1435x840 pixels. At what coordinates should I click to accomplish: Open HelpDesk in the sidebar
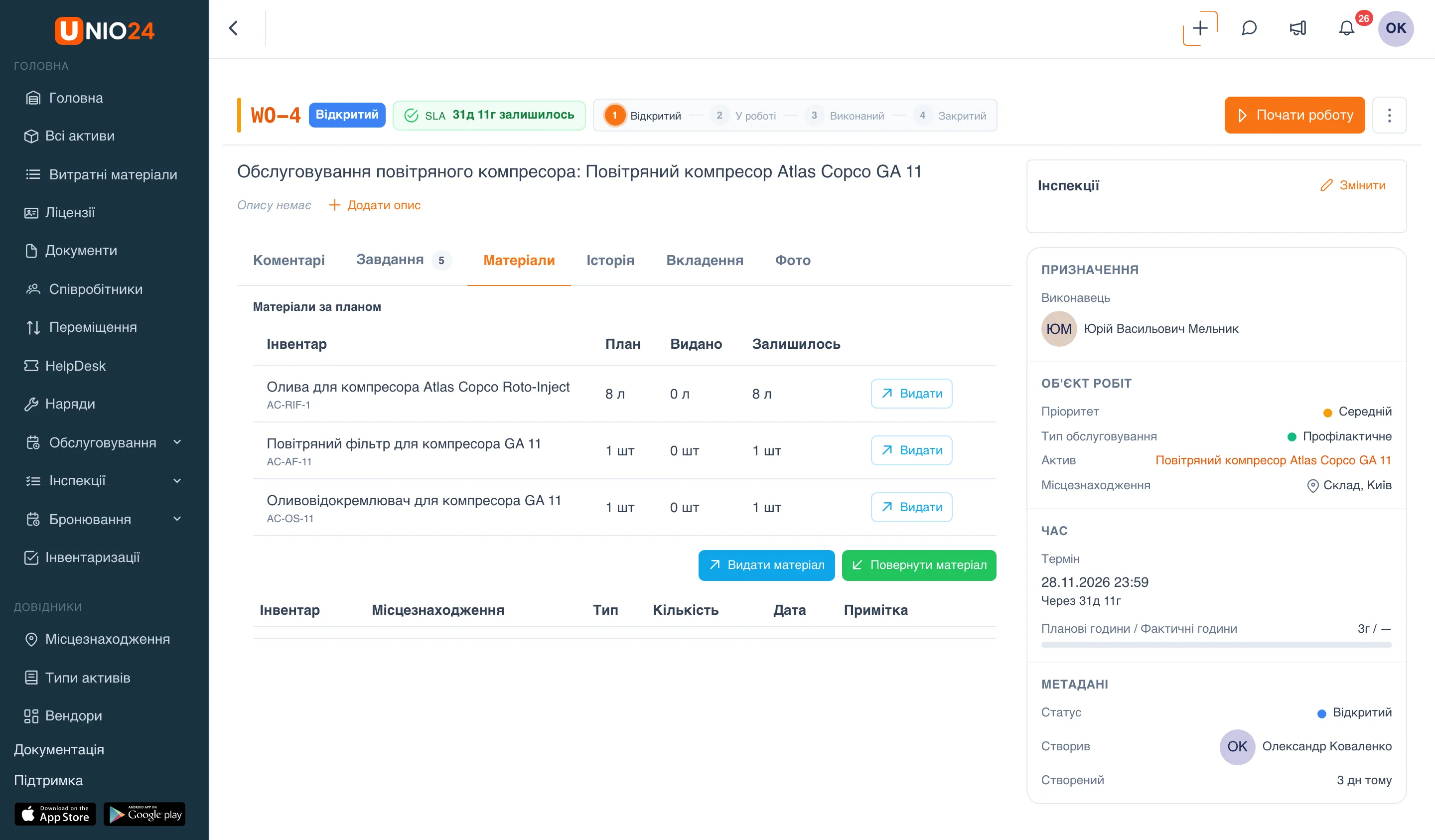(x=65, y=366)
